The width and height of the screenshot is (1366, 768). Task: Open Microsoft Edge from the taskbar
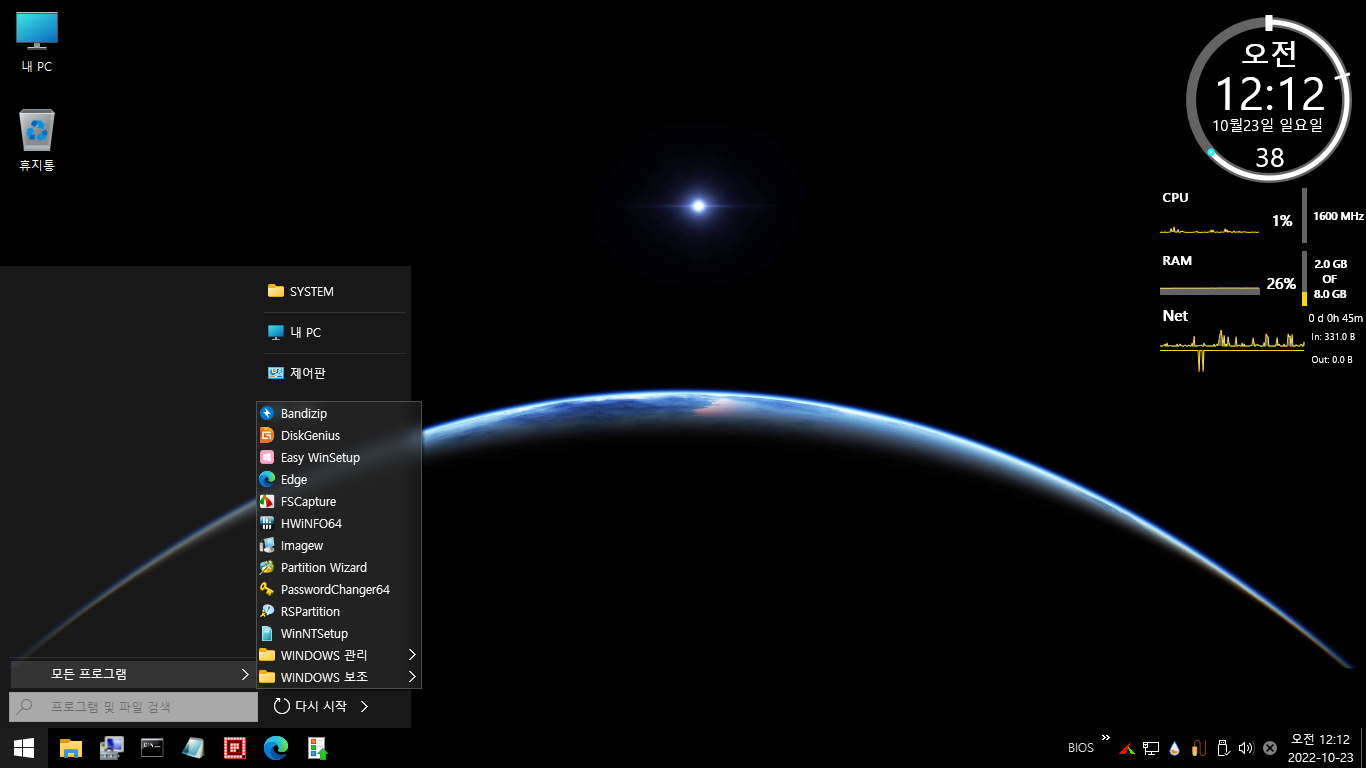coord(276,747)
